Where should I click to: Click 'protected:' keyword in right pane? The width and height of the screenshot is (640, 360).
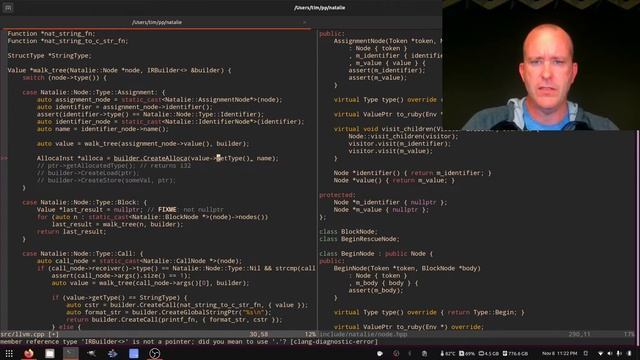click(338, 195)
